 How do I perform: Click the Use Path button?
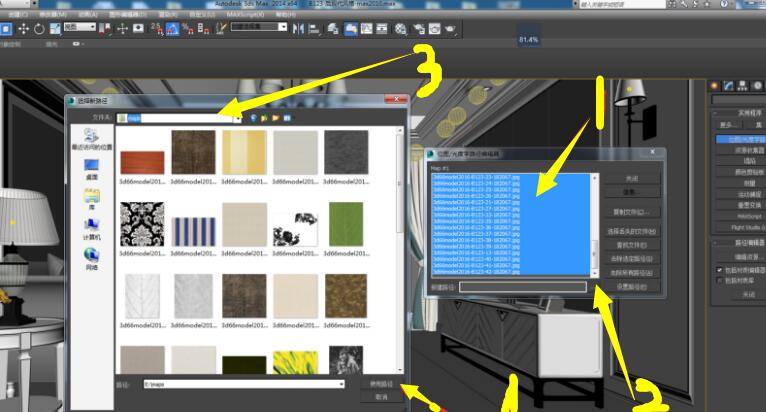click(381, 384)
